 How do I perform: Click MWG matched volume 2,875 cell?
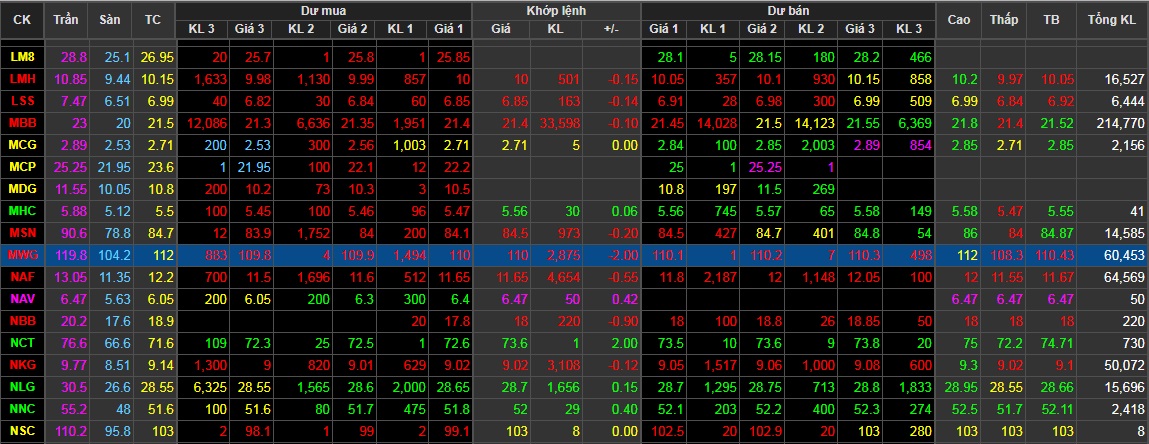(559, 255)
